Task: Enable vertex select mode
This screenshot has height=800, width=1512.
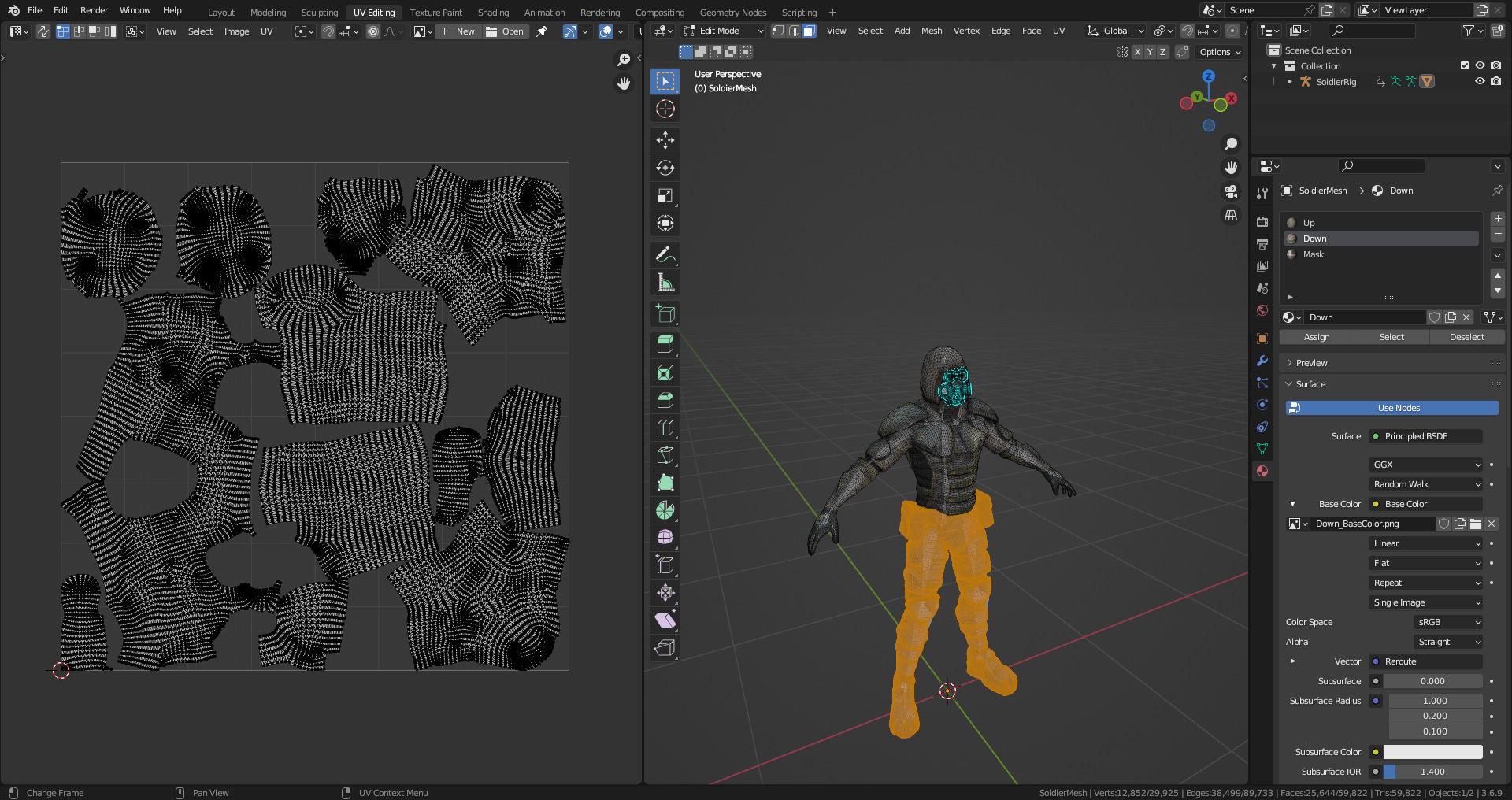Action: (x=778, y=31)
